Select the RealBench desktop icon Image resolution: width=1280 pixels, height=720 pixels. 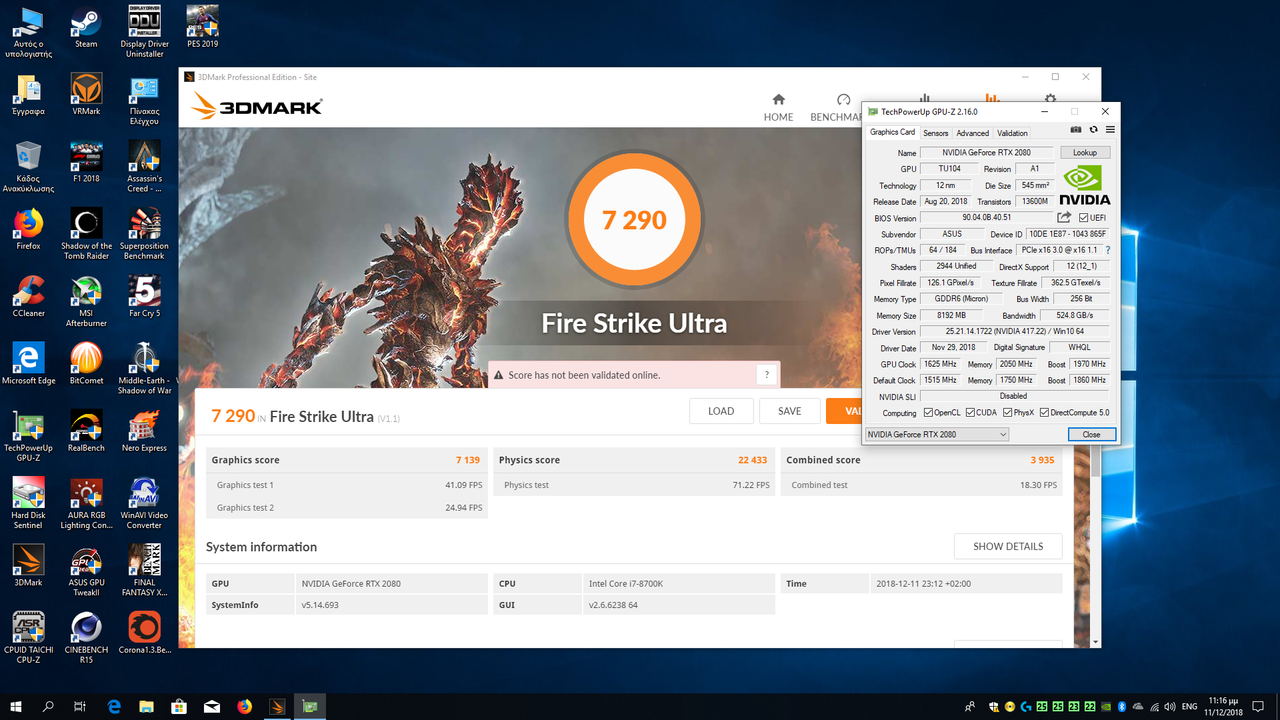86,431
